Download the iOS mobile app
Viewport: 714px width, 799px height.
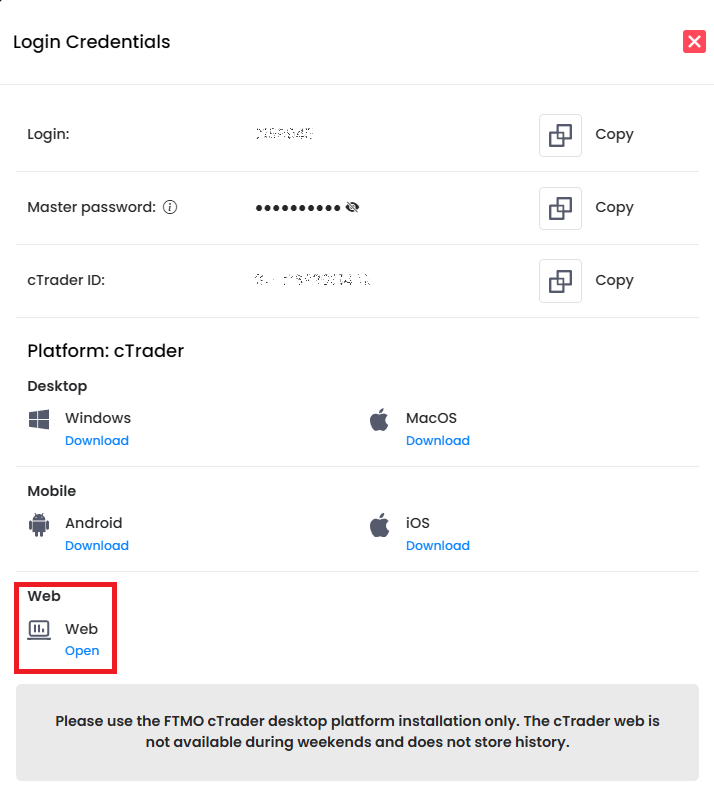click(x=438, y=546)
